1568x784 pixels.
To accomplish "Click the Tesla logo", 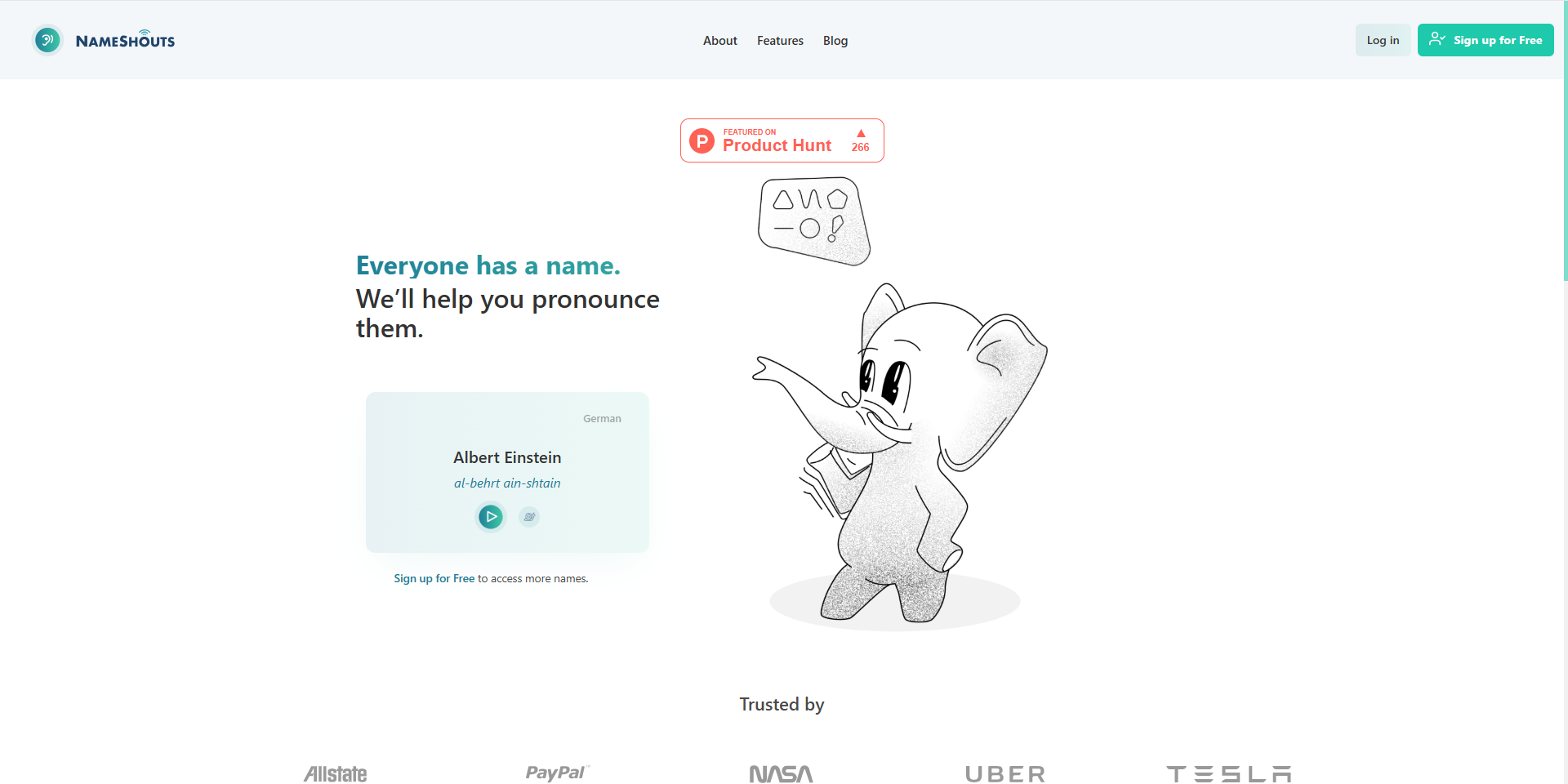I will point(1229,773).
